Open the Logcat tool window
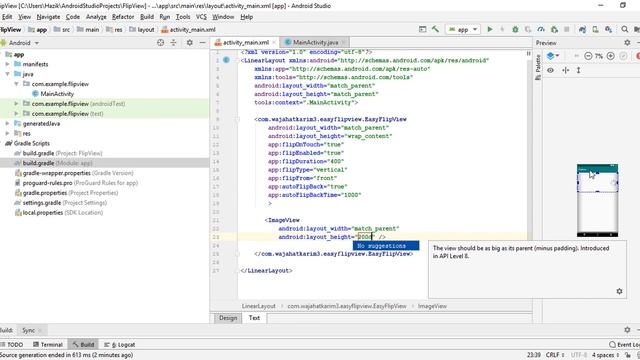The width and height of the screenshot is (640, 360). (120, 344)
